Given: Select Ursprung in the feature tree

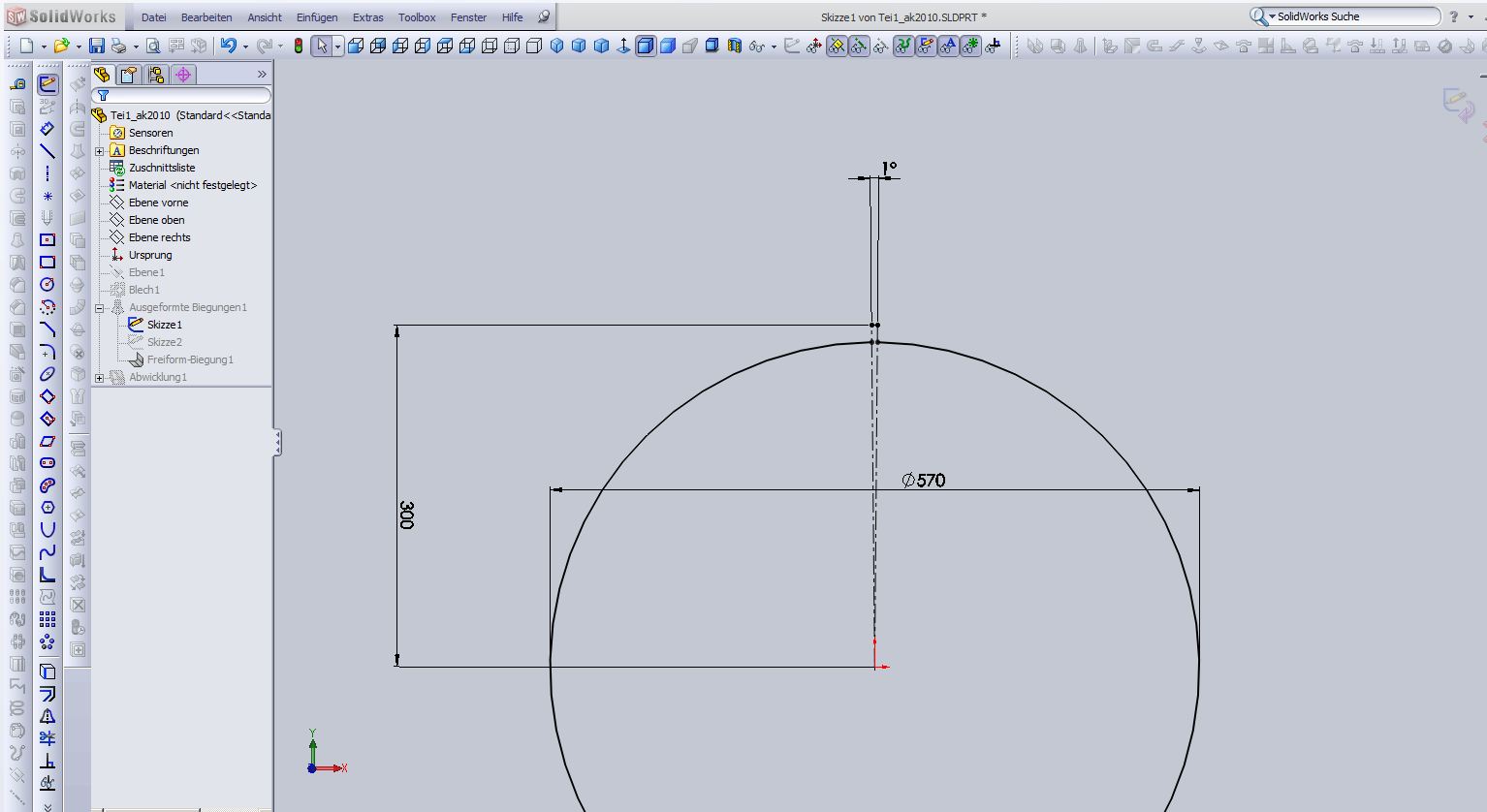Looking at the screenshot, I should (142, 255).
